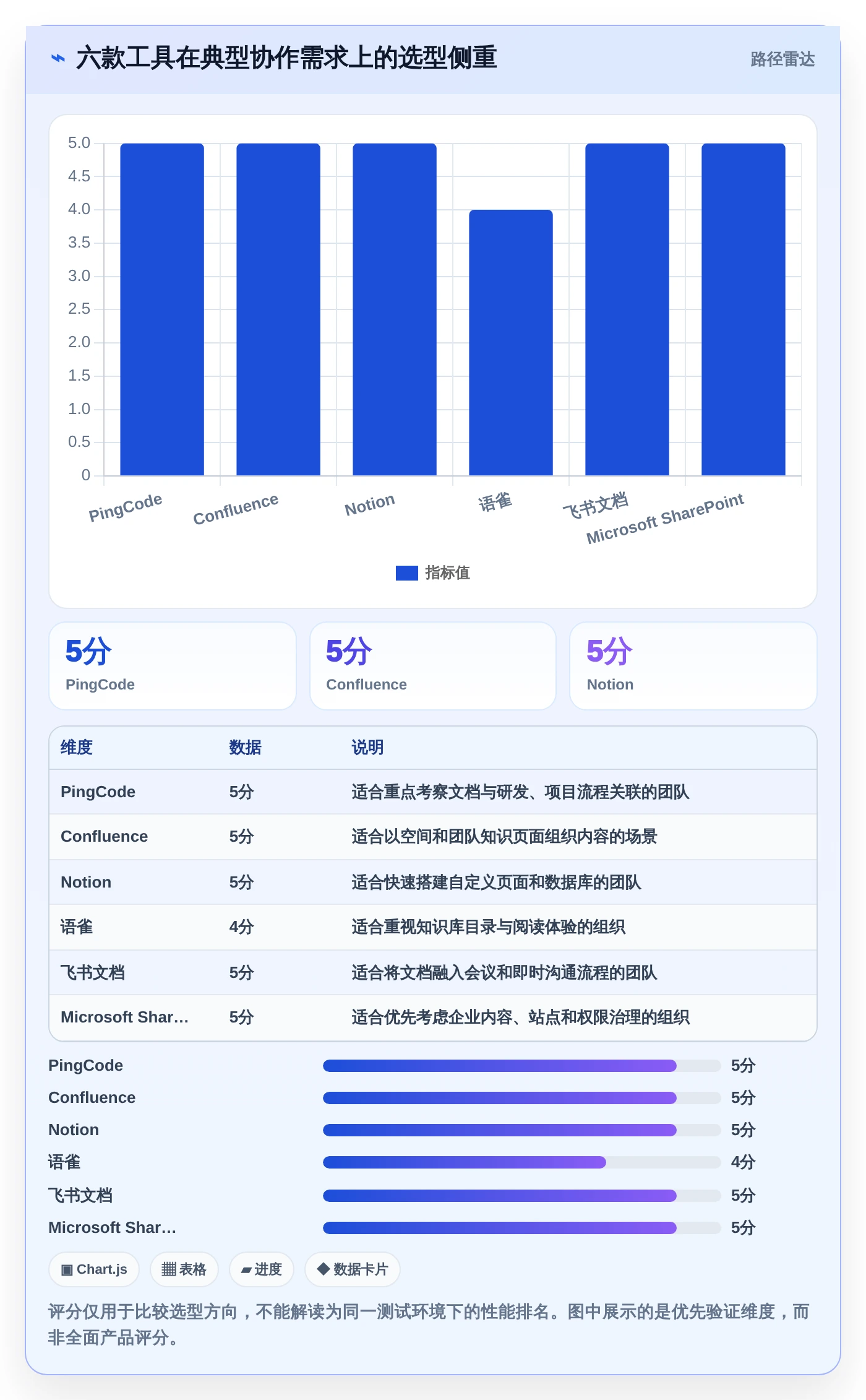Click description 适合以空间和团队知识页面组织内容的场景

504,837
